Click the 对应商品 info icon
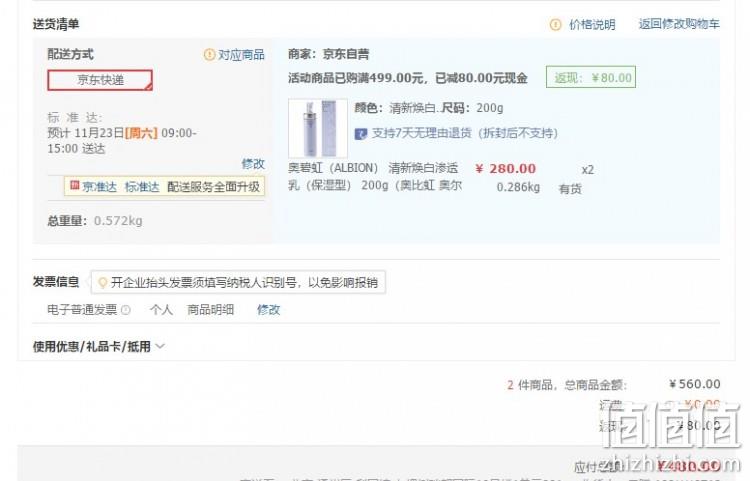Viewport: 750px width, 481px height. pyautogui.click(x=209, y=55)
